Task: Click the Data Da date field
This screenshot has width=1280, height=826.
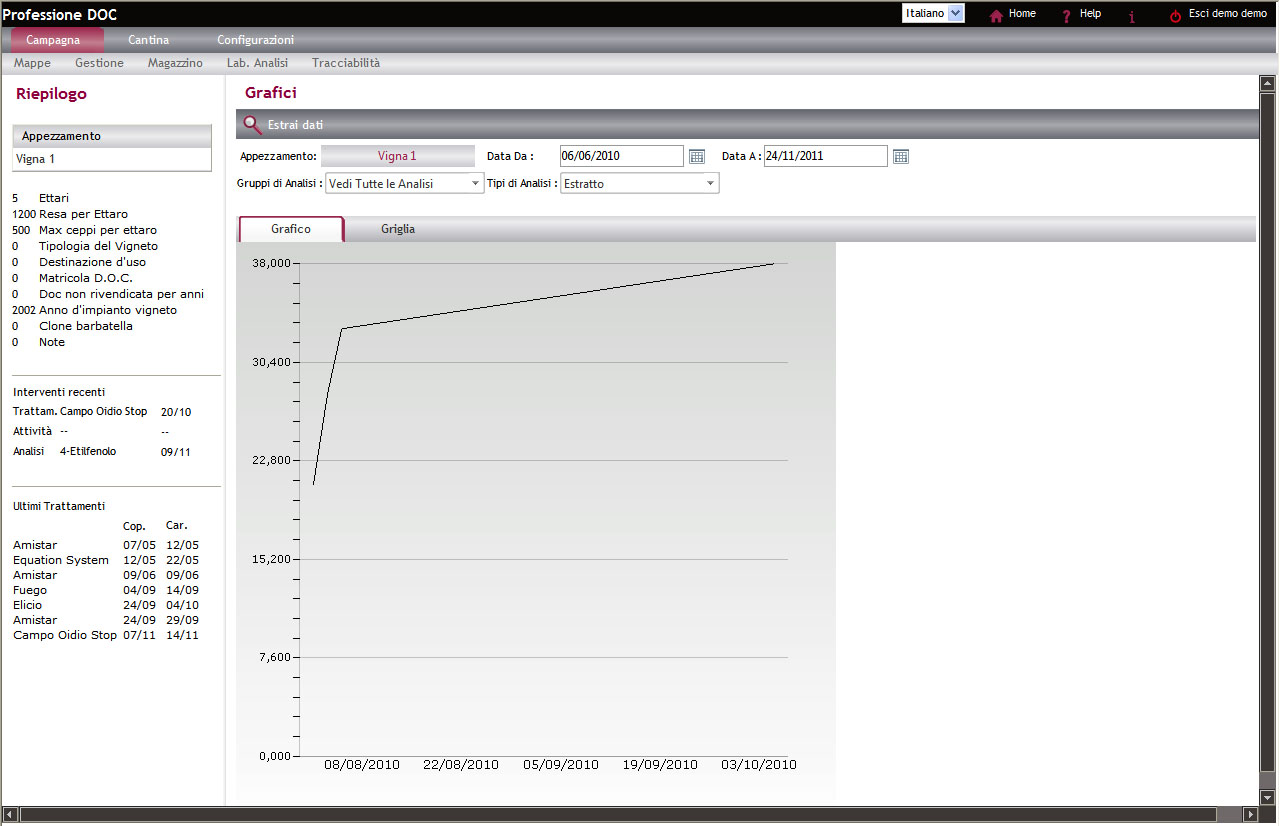Action: click(x=621, y=156)
